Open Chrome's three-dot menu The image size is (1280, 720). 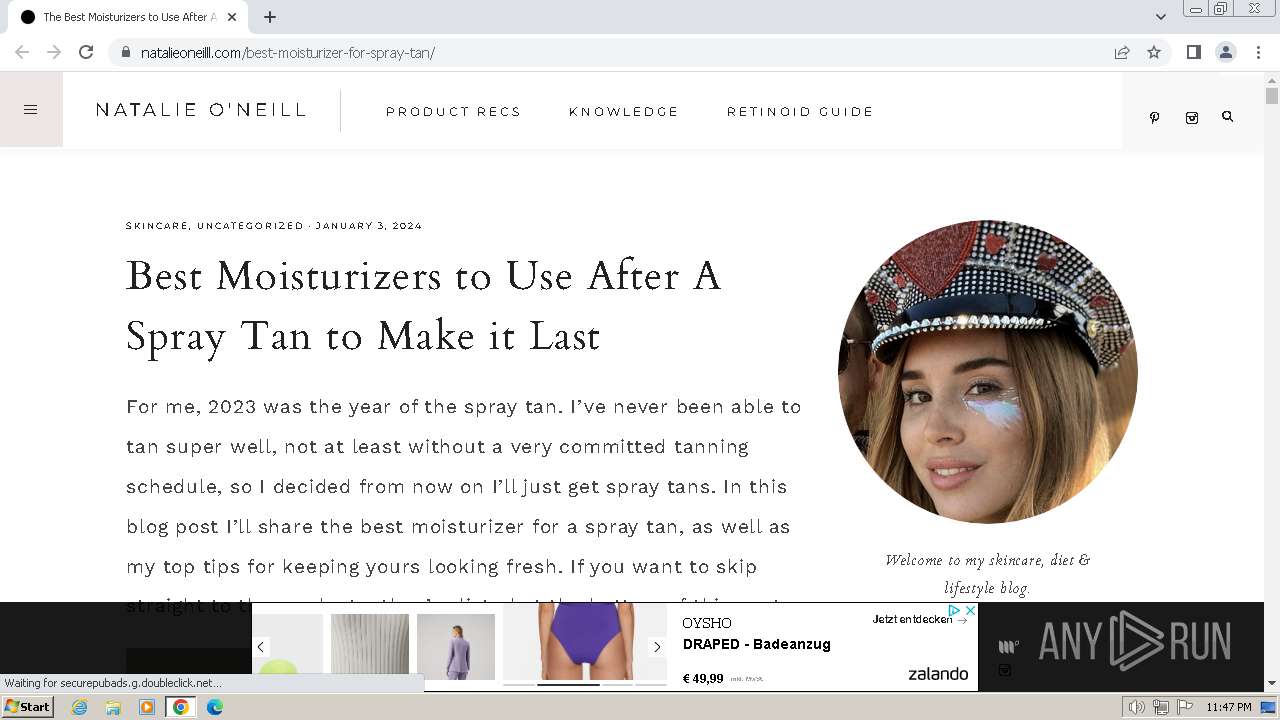tap(1258, 52)
